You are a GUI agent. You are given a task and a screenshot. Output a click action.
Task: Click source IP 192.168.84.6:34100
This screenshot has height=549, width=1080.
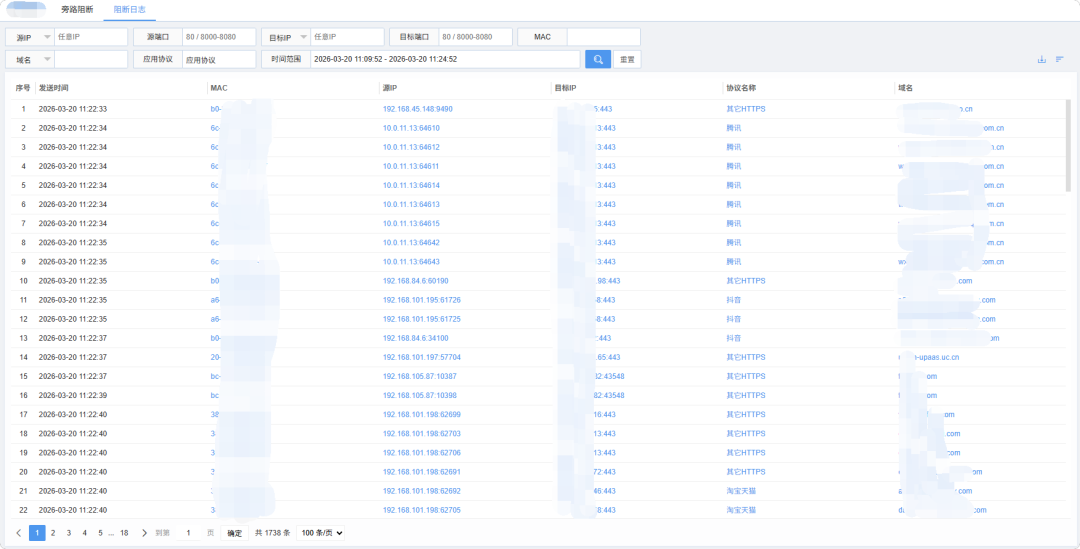tap(415, 338)
